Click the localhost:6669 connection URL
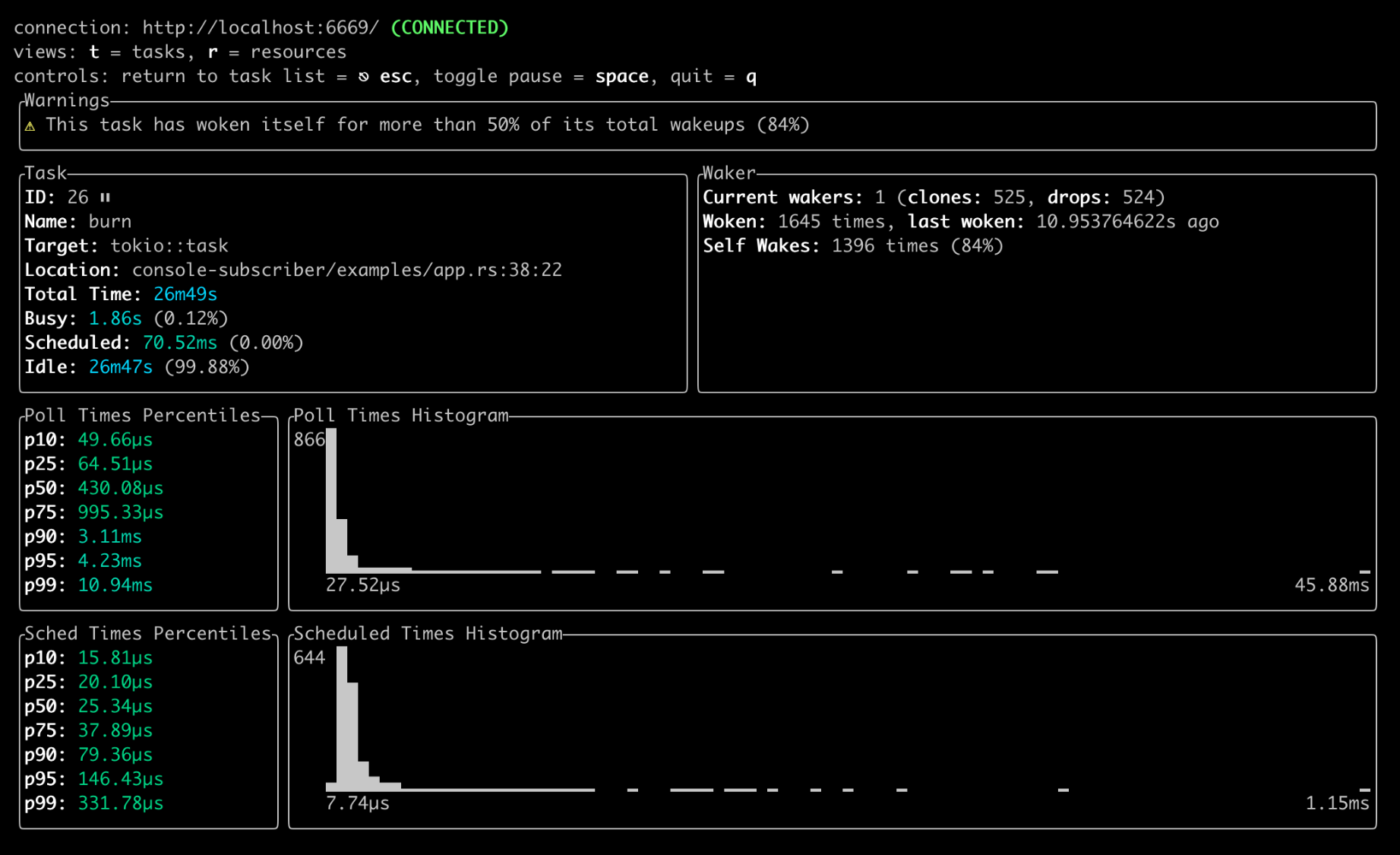Image resolution: width=1400 pixels, height=855 pixels. click(261, 27)
